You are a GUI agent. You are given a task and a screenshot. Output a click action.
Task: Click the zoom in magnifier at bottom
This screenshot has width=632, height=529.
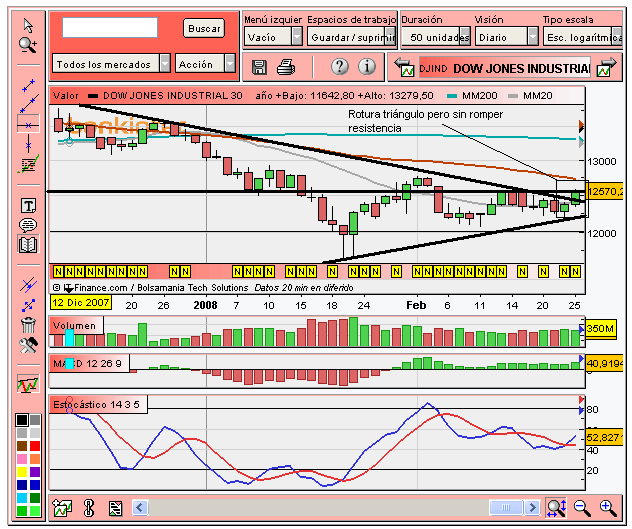click(x=608, y=508)
